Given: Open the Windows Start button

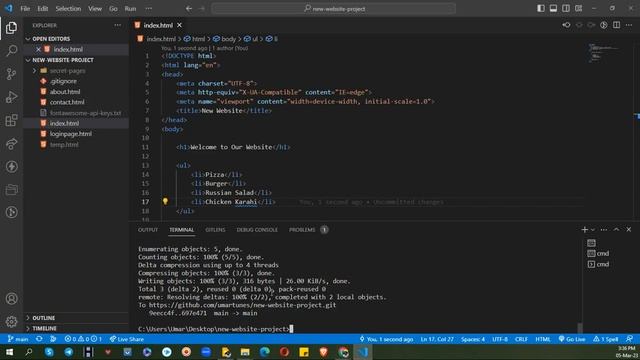Looking at the screenshot, I should point(9,352).
